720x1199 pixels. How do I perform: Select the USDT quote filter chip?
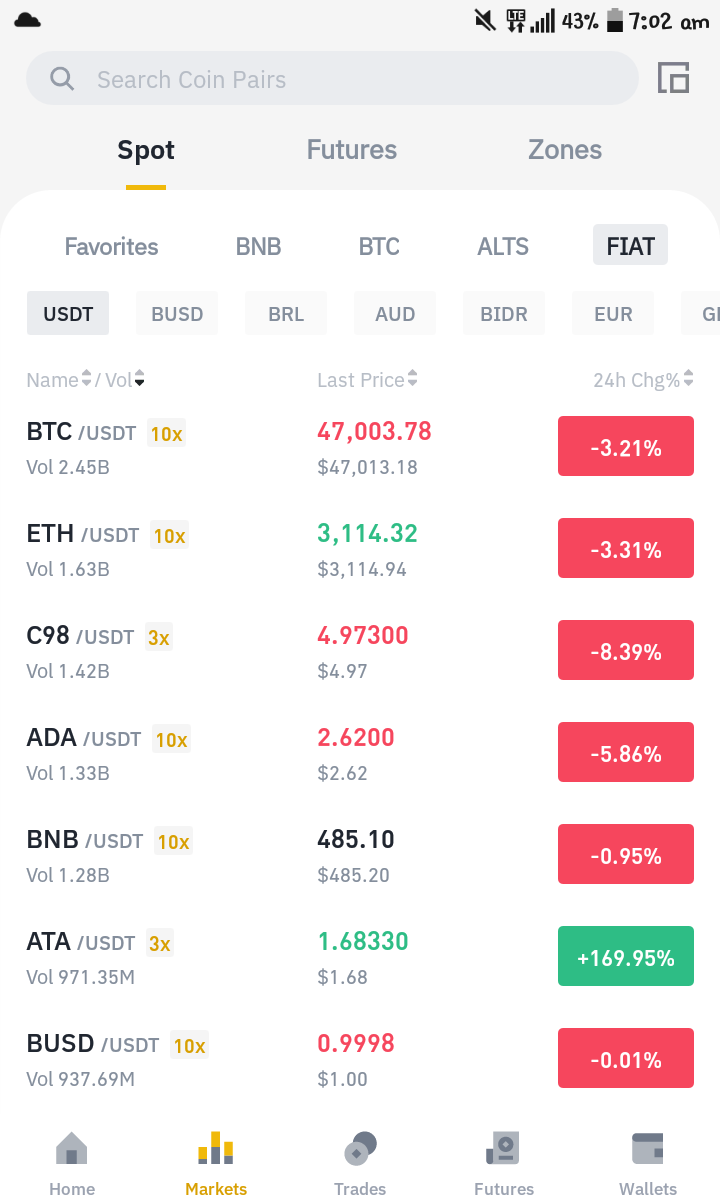[68, 314]
